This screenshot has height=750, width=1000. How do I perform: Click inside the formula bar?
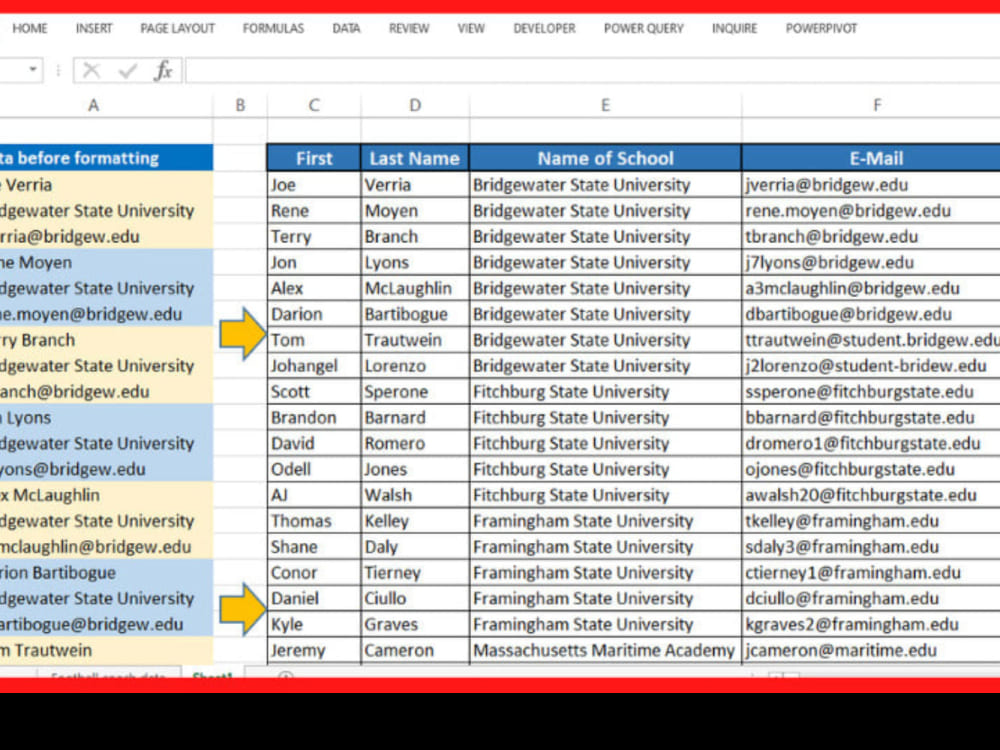click(x=500, y=70)
